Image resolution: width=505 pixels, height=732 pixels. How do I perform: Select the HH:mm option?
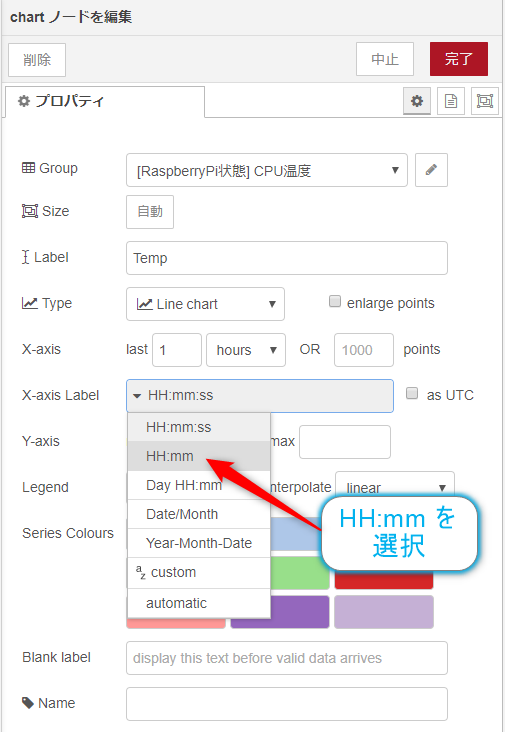(x=199, y=456)
